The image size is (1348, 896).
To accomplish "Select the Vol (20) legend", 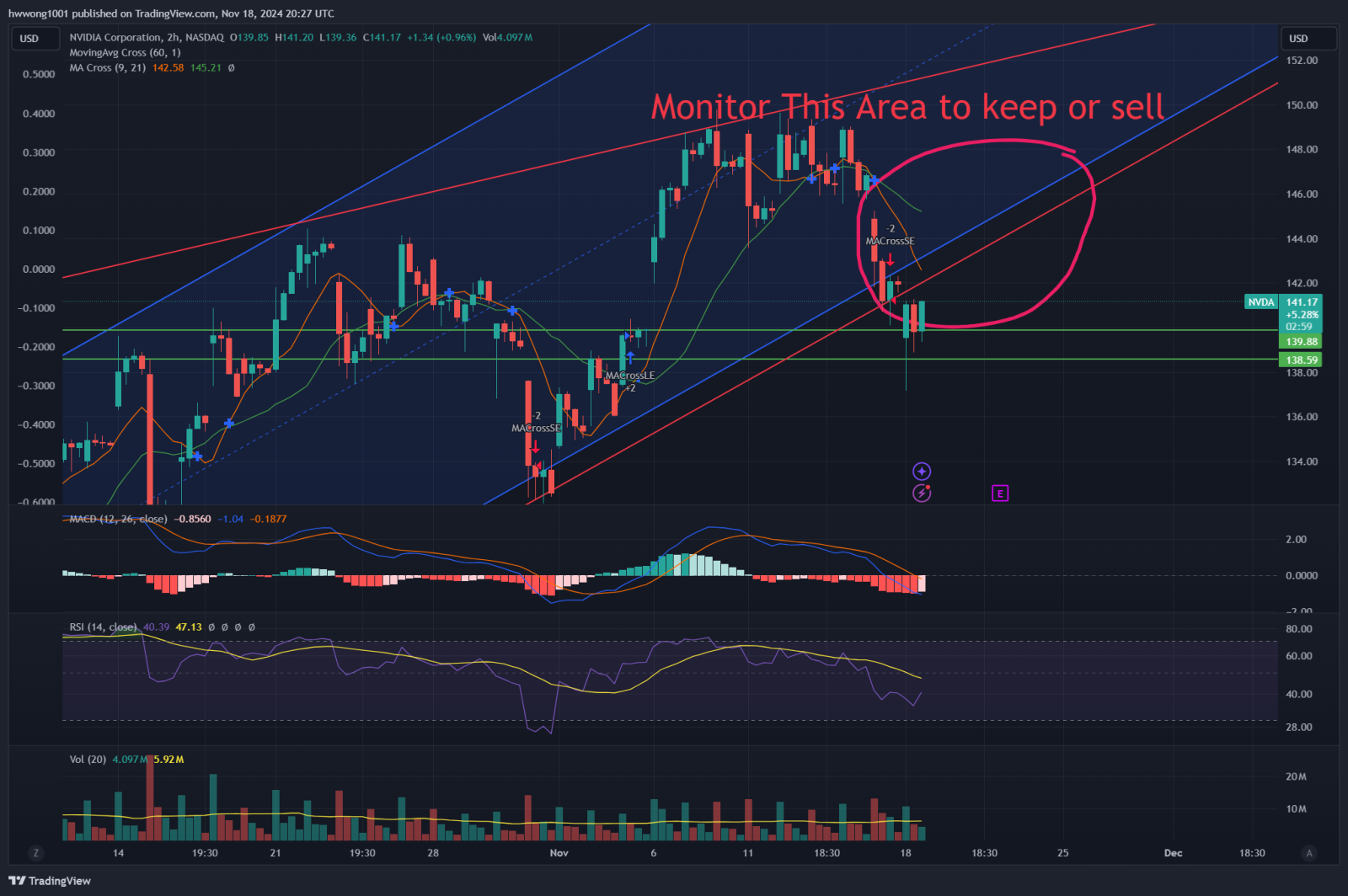I will (88, 760).
